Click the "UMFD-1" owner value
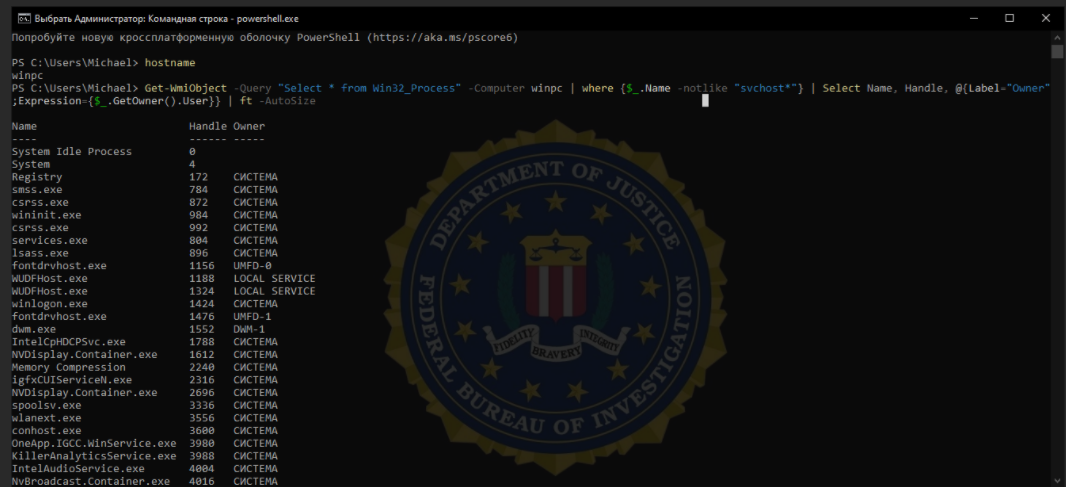The height and width of the screenshot is (487, 1066). (x=252, y=316)
